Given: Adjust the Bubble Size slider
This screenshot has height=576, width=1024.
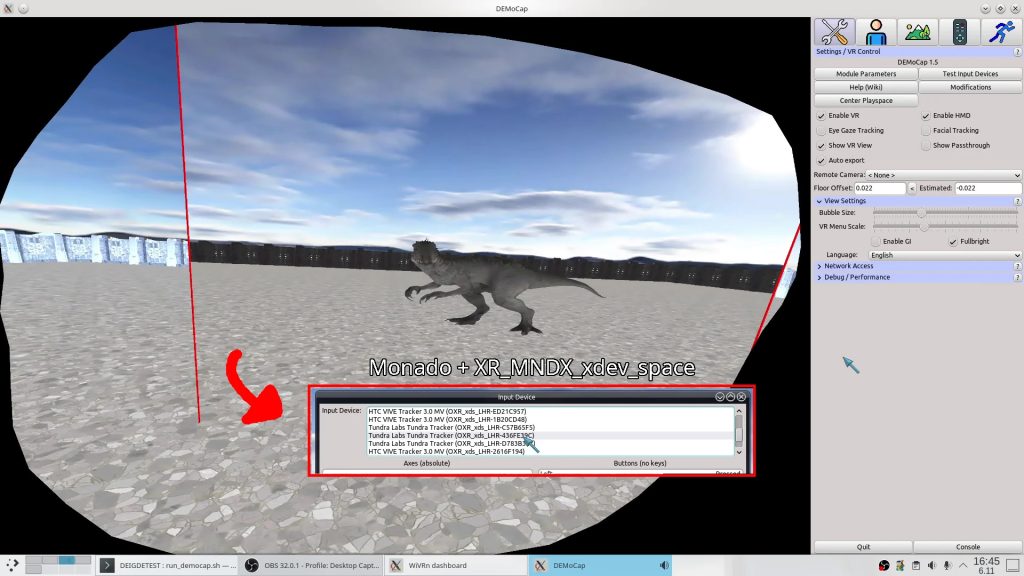Looking at the screenshot, I should click(922, 212).
